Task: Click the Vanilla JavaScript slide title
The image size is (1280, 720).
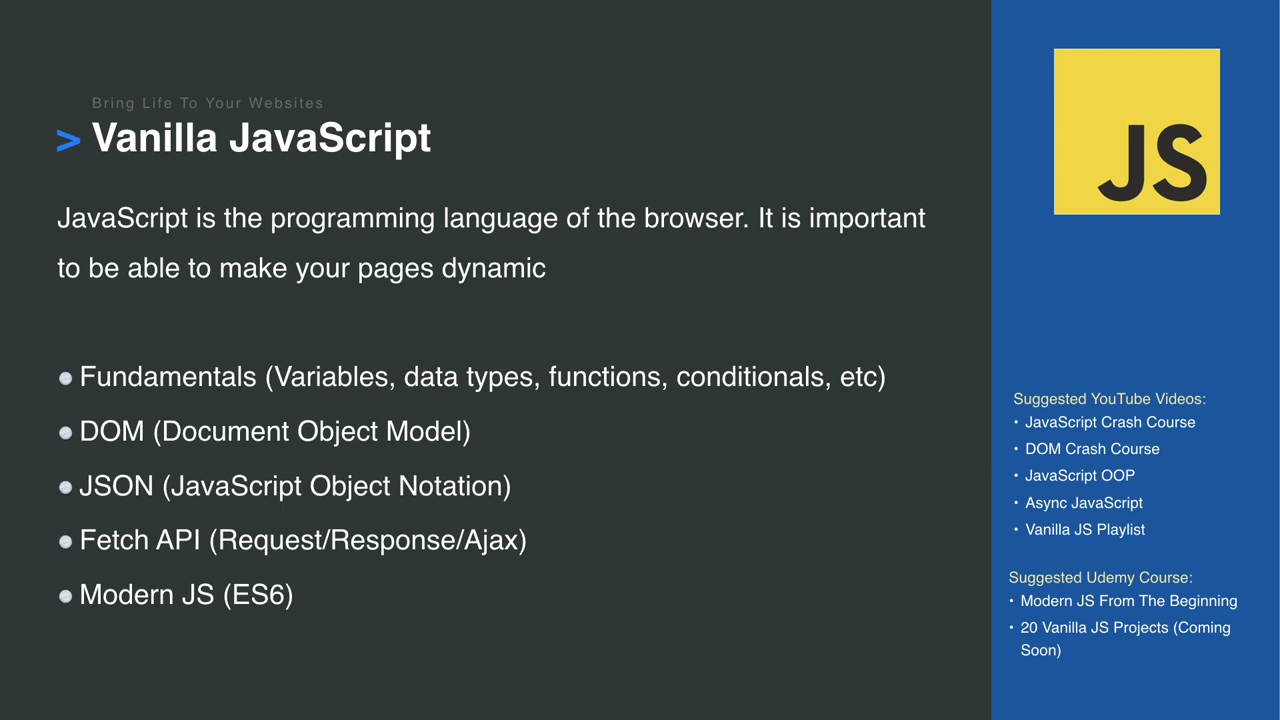Action: click(x=261, y=139)
